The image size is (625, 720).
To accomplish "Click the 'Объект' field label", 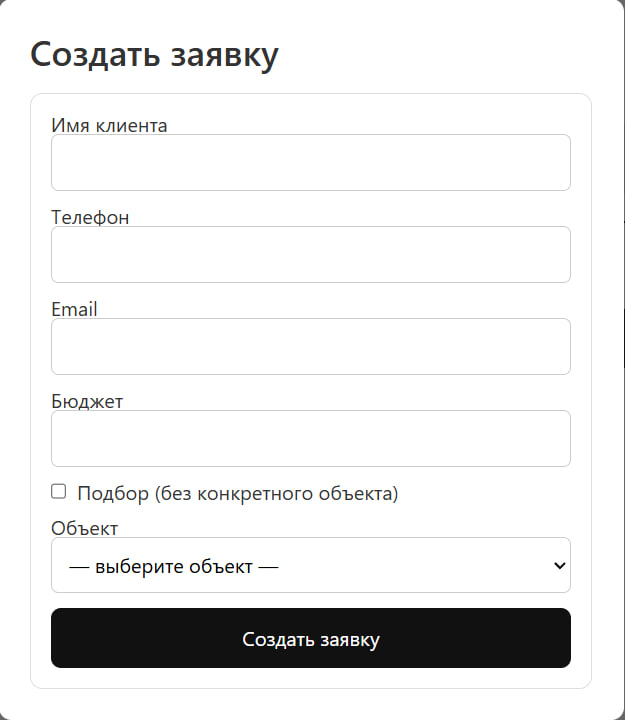I will (x=84, y=528).
